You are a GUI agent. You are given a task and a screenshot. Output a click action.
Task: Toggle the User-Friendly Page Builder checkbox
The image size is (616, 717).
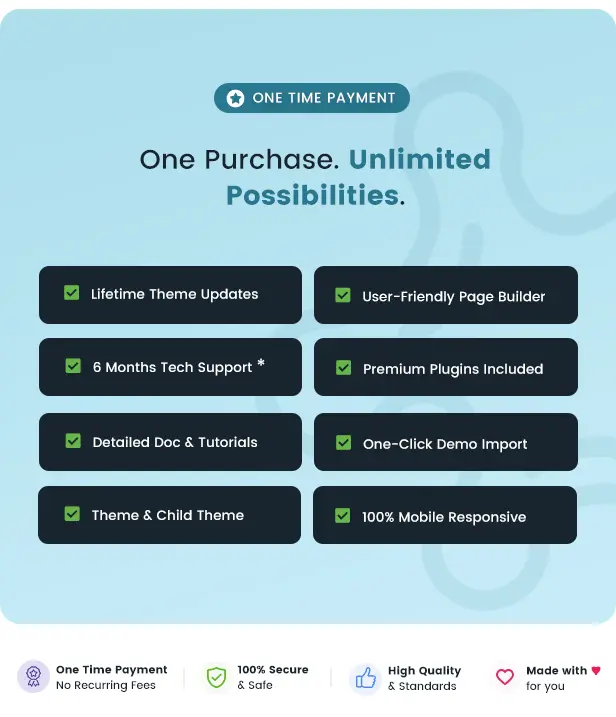[343, 295]
